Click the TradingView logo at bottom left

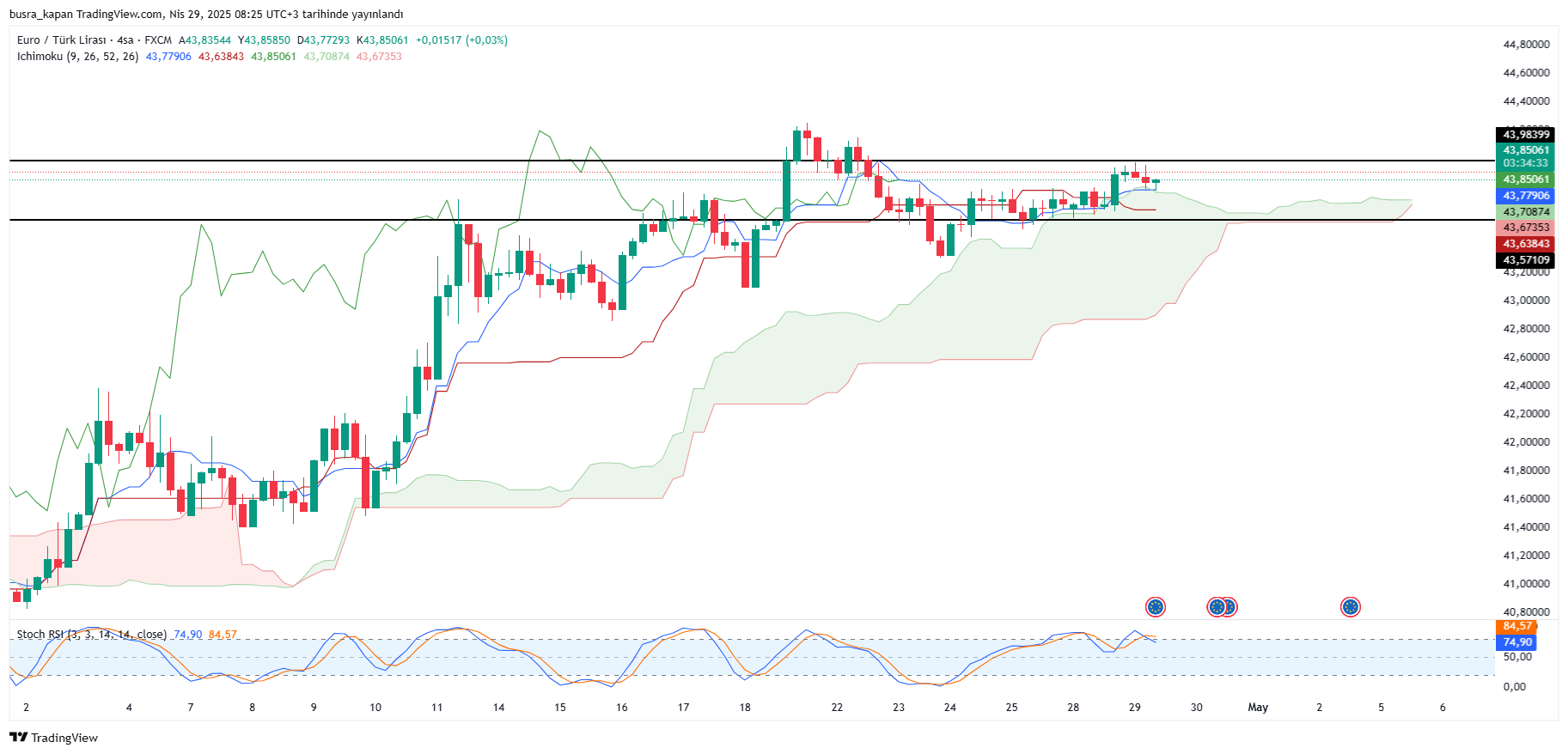click(x=53, y=738)
